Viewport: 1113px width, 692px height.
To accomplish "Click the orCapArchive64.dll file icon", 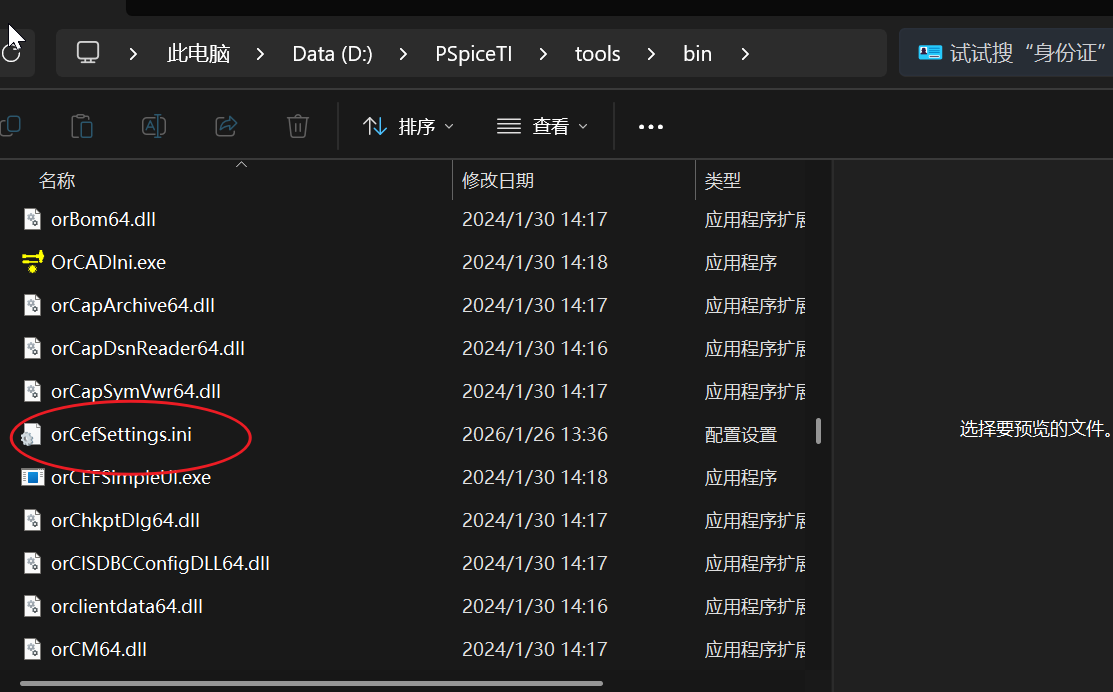I will [33, 305].
